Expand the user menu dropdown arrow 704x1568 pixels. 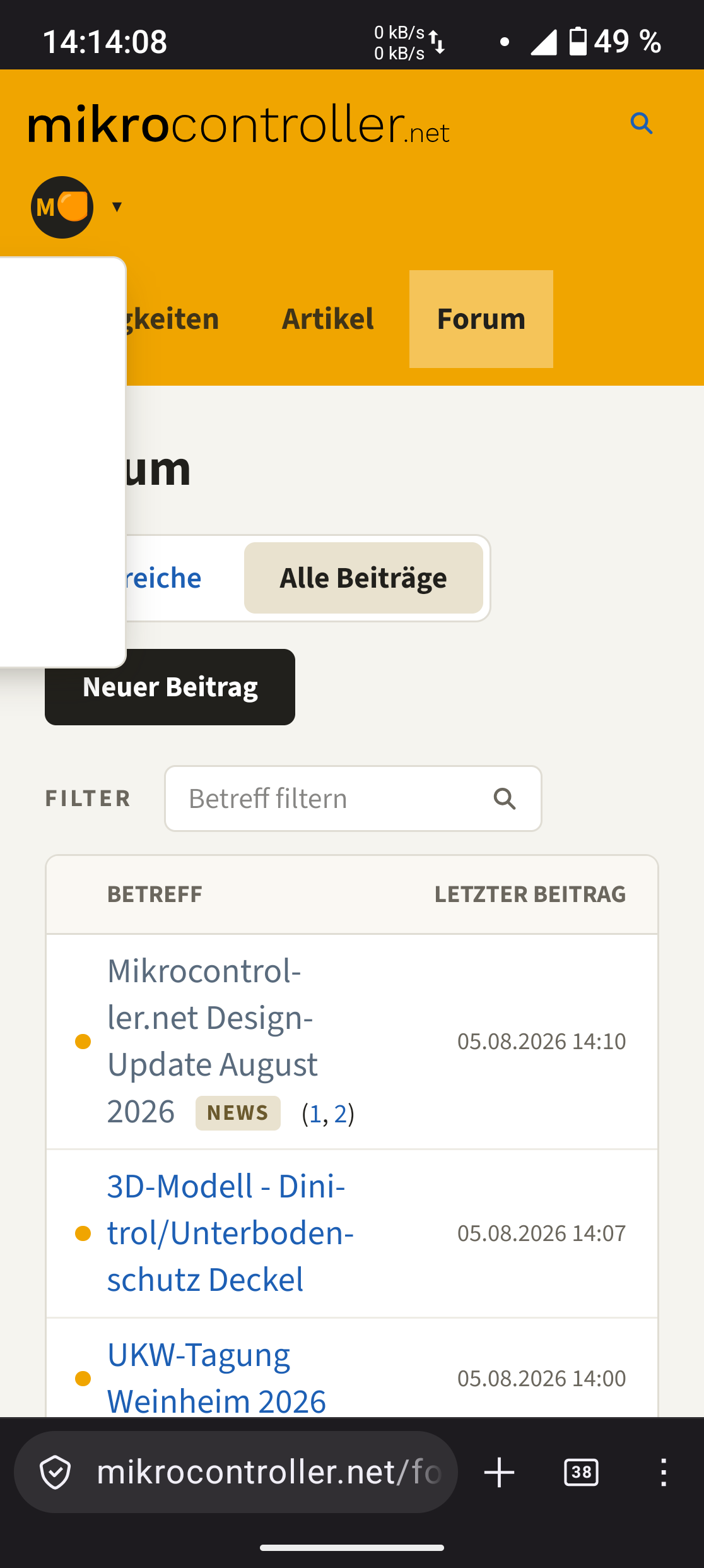[x=117, y=206]
